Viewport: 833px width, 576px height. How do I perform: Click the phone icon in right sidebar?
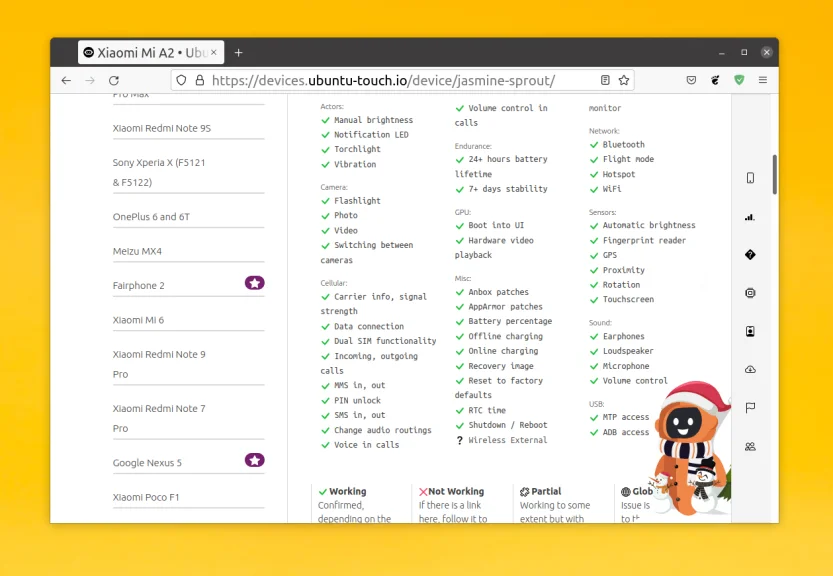[750, 178]
